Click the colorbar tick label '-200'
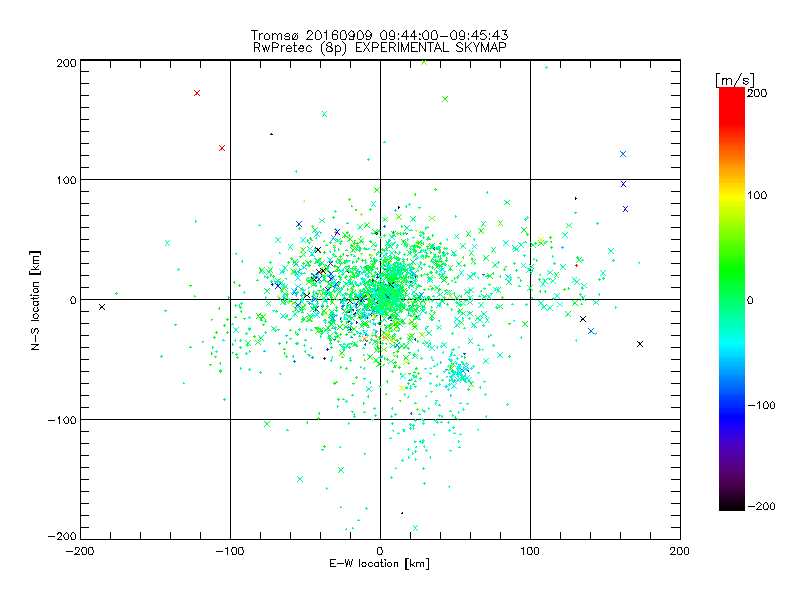This screenshot has width=800, height=600. click(x=761, y=506)
